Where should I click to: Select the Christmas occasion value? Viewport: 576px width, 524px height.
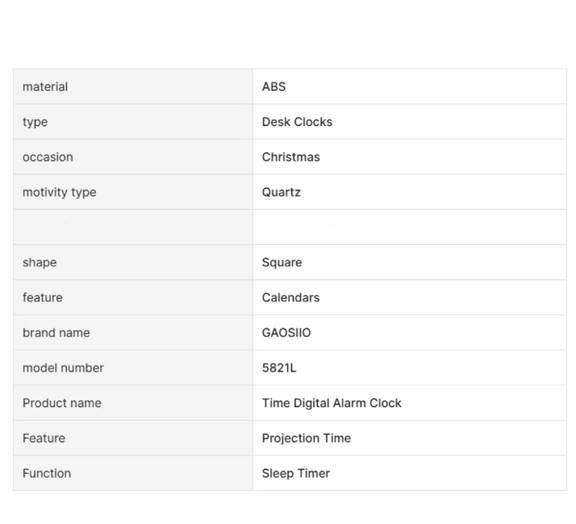coord(291,157)
